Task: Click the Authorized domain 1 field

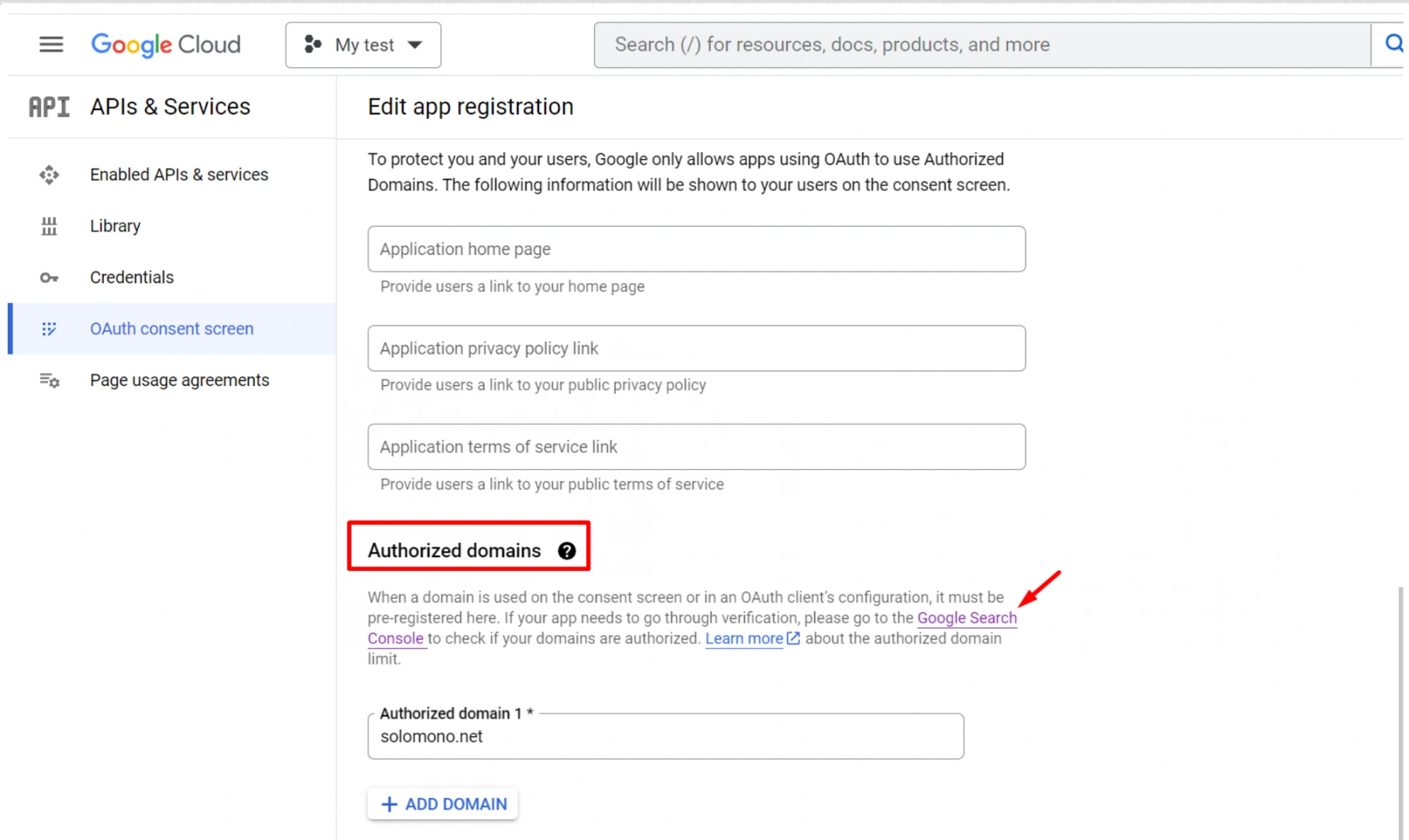Action: coord(665,736)
